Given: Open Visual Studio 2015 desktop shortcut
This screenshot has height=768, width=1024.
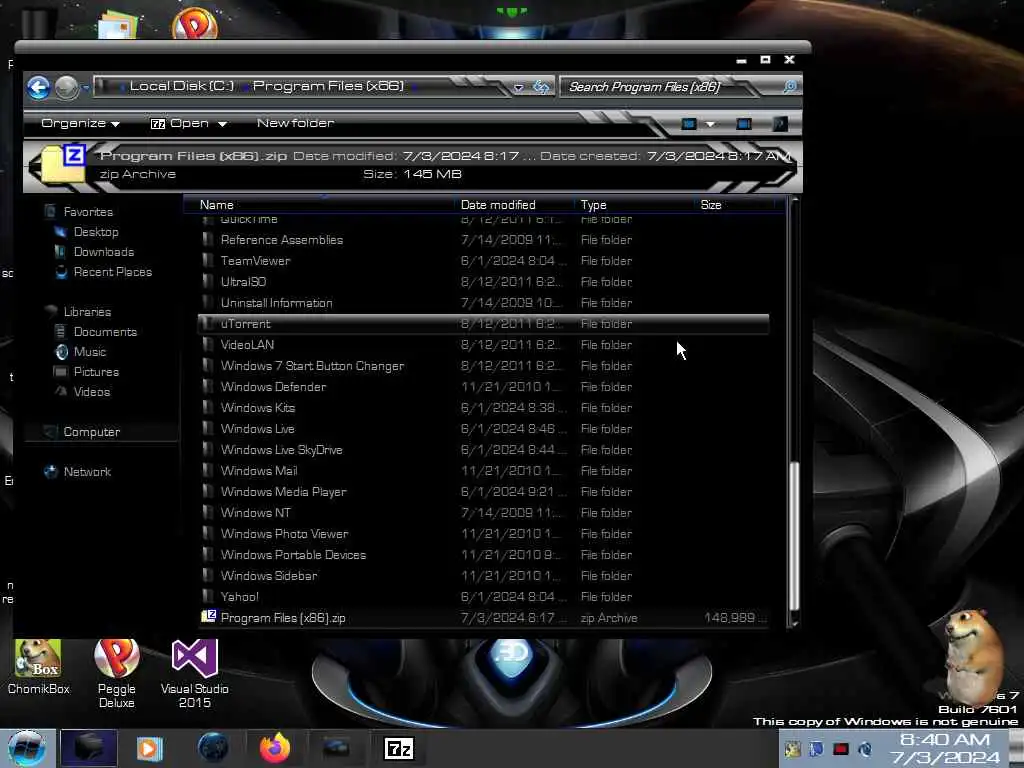Looking at the screenshot, I should point(195,673).
